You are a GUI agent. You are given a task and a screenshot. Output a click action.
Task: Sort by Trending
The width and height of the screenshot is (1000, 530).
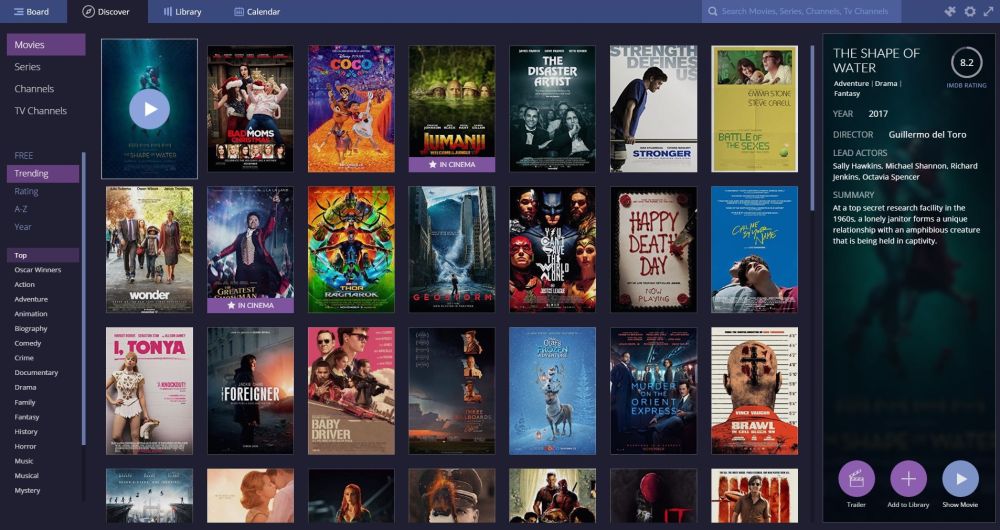tap(43, 173)
